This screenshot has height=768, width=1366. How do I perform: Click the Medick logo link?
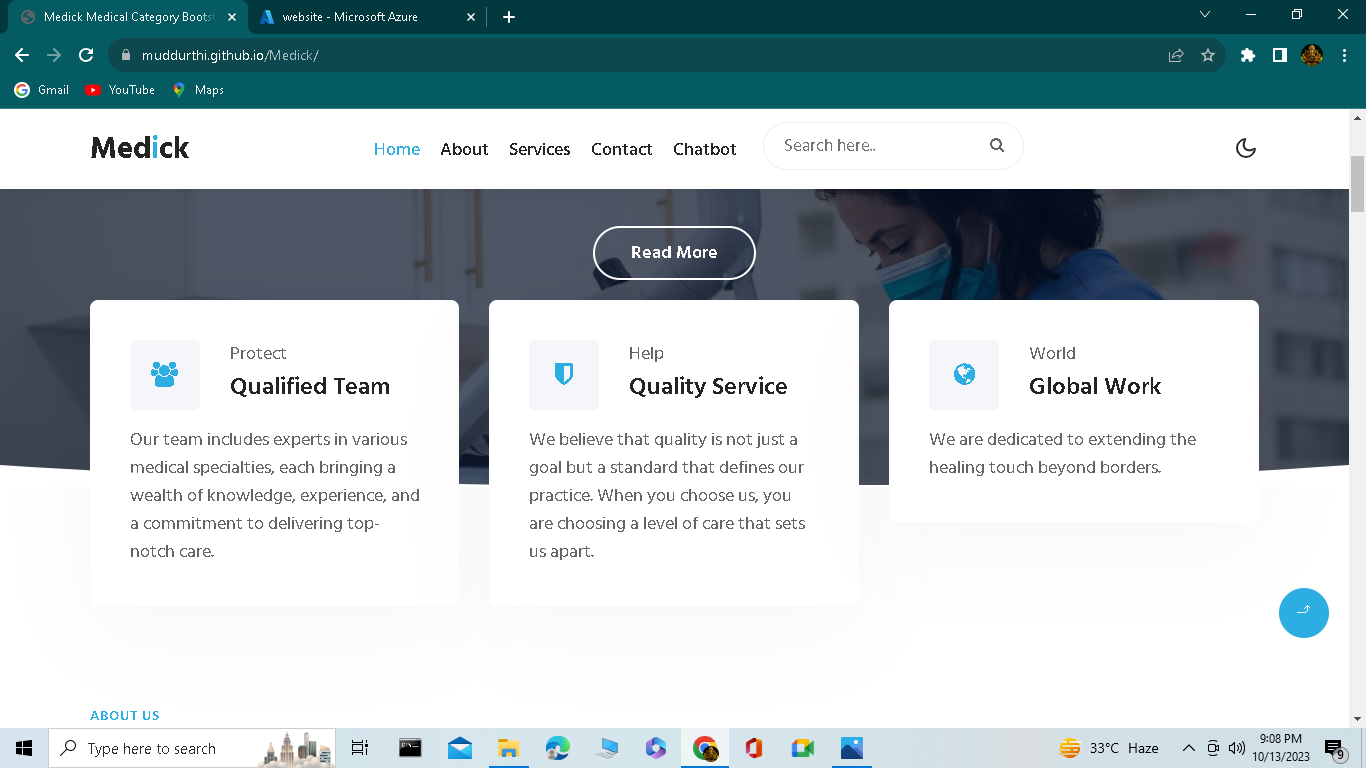(x=138, y=146)
